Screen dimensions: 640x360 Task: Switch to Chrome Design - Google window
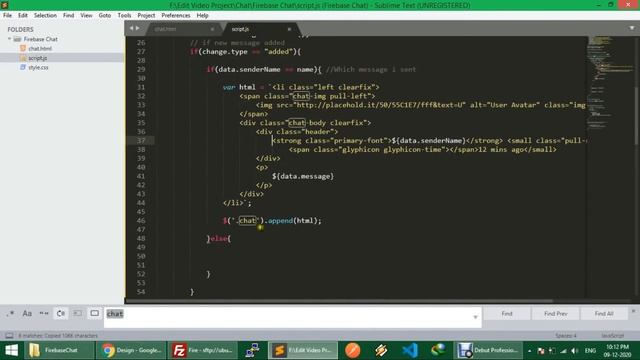pos(131,350)
